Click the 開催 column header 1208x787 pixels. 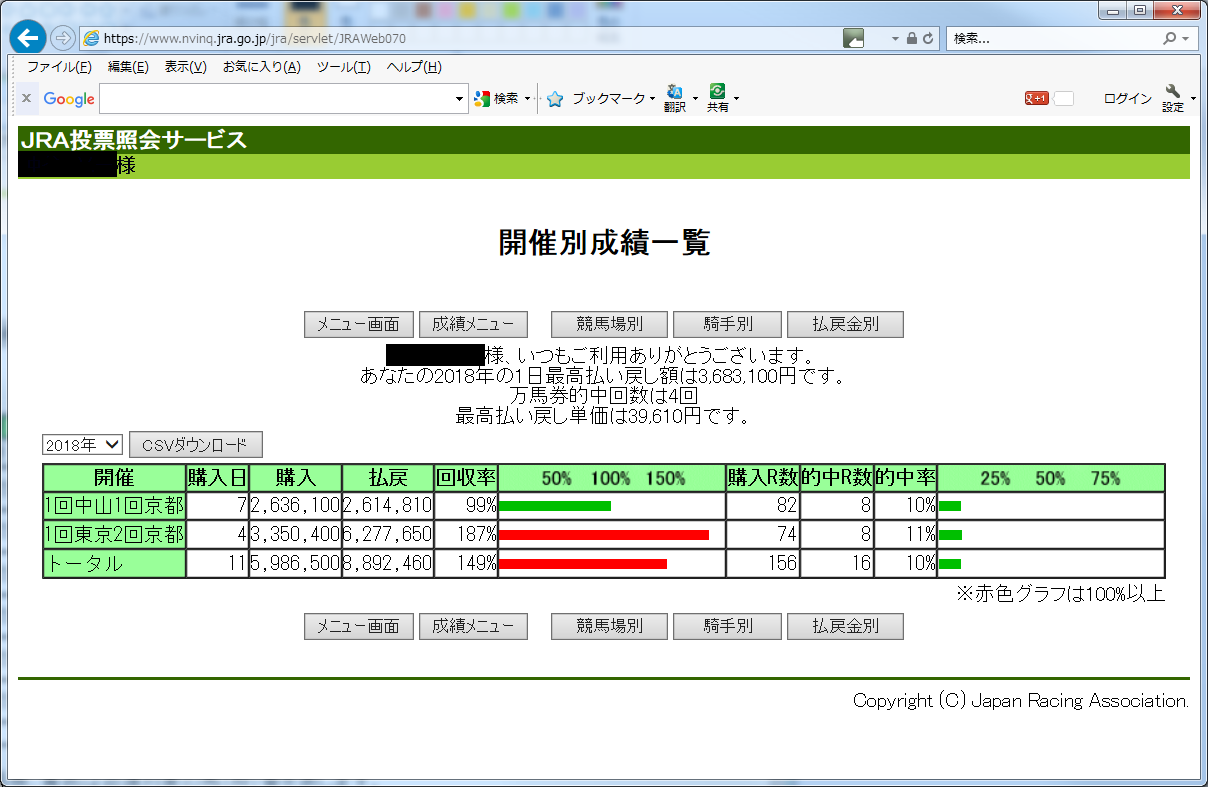pos(114,478)
